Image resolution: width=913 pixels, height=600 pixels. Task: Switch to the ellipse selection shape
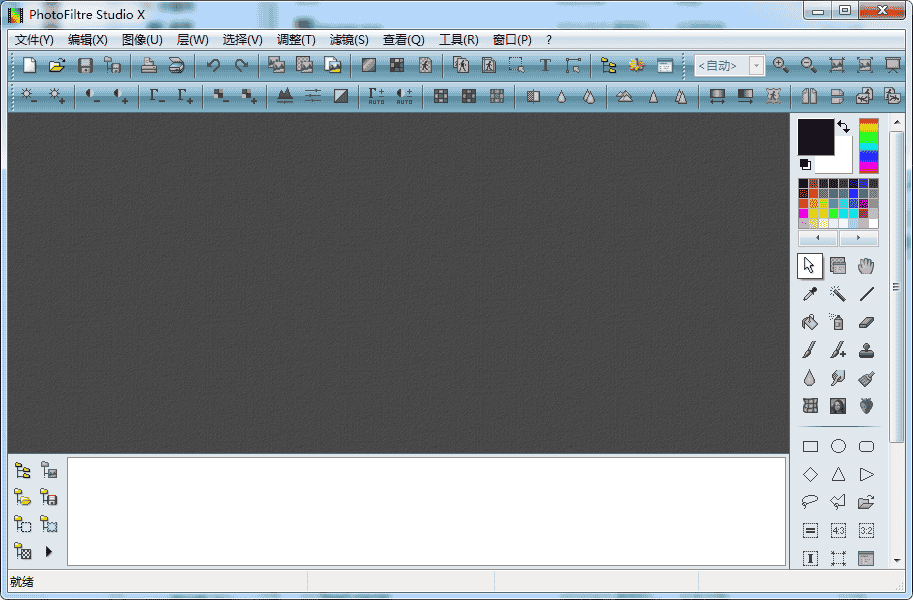(839, 446)
